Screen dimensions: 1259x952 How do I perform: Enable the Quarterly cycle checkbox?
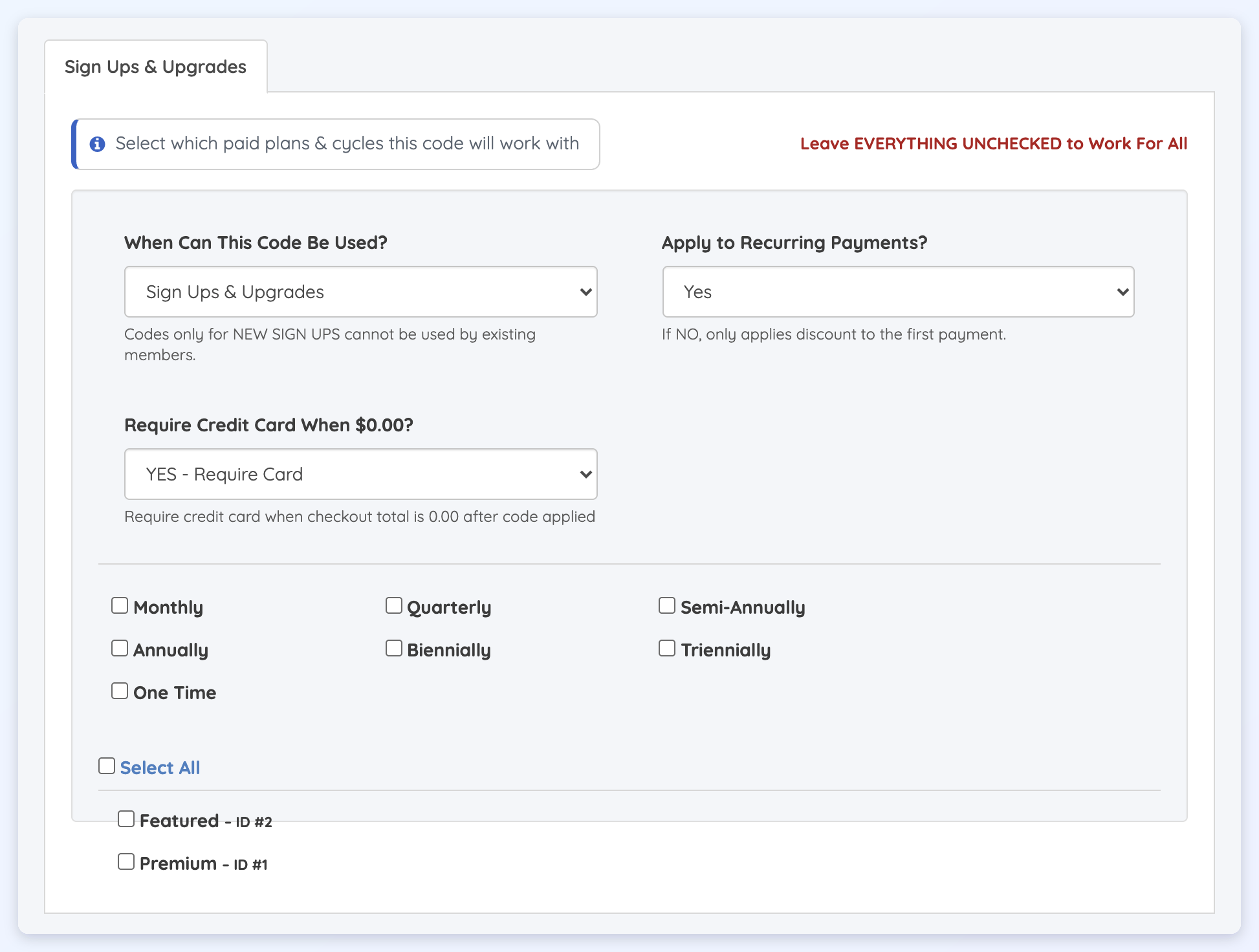click(394, 605)
